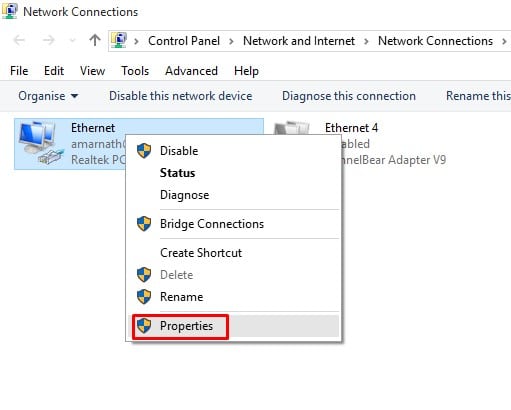The image size is (511, 410).
Task: Click Disable this network device
Action: 181,96
